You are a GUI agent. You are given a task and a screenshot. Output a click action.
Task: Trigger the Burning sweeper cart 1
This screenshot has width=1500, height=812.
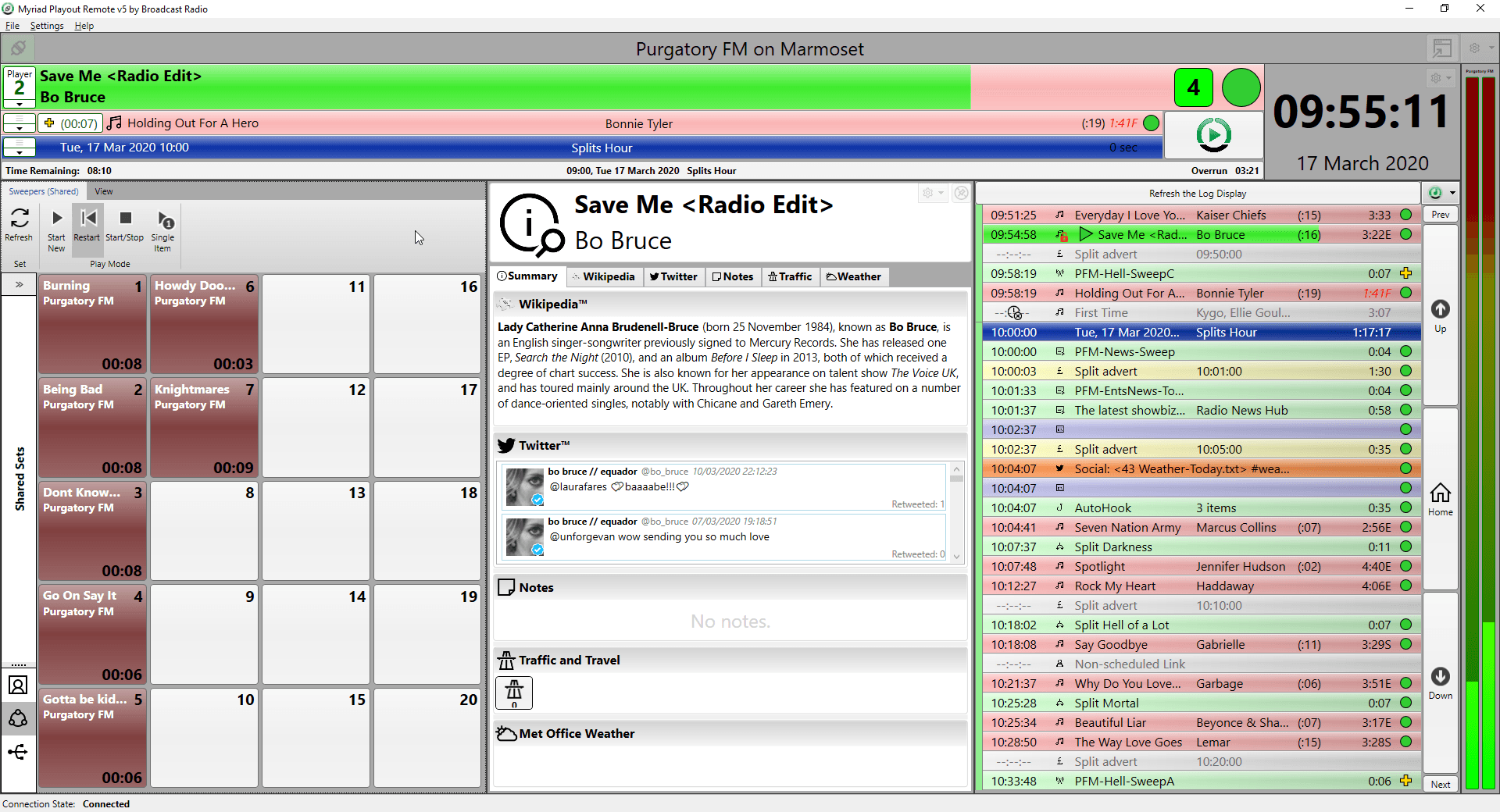[x=93, y=324]
